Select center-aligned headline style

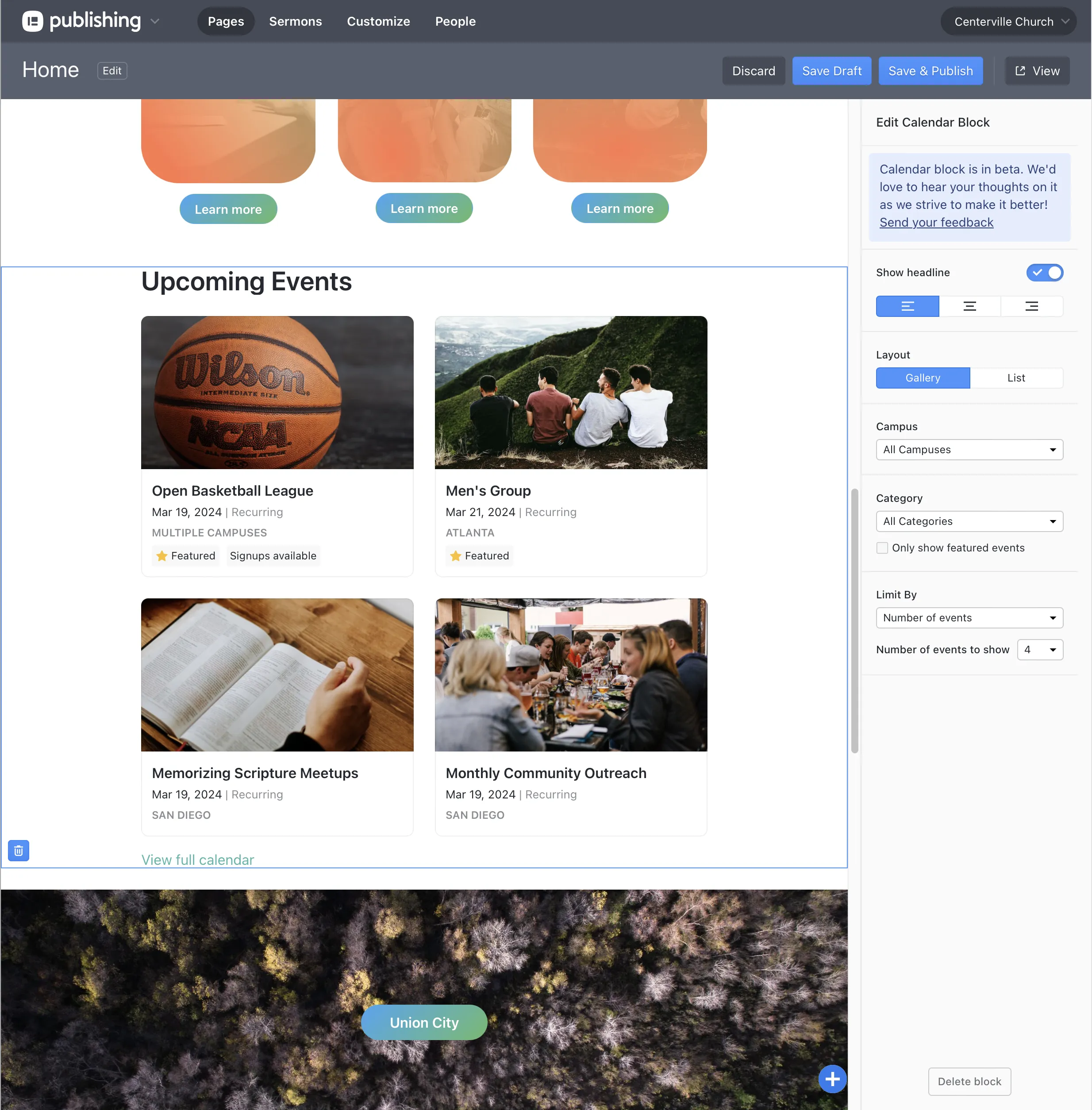969,306
